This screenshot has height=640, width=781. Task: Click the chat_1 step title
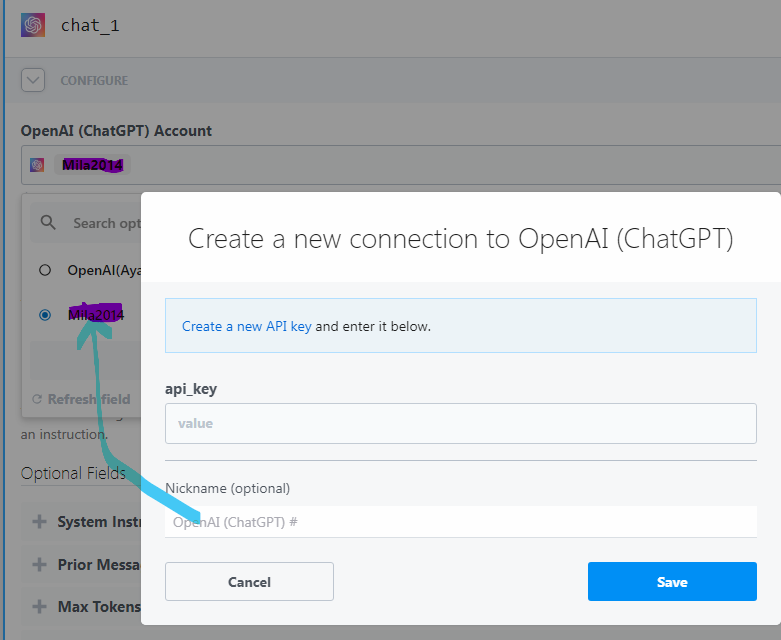tap(90, 25)
